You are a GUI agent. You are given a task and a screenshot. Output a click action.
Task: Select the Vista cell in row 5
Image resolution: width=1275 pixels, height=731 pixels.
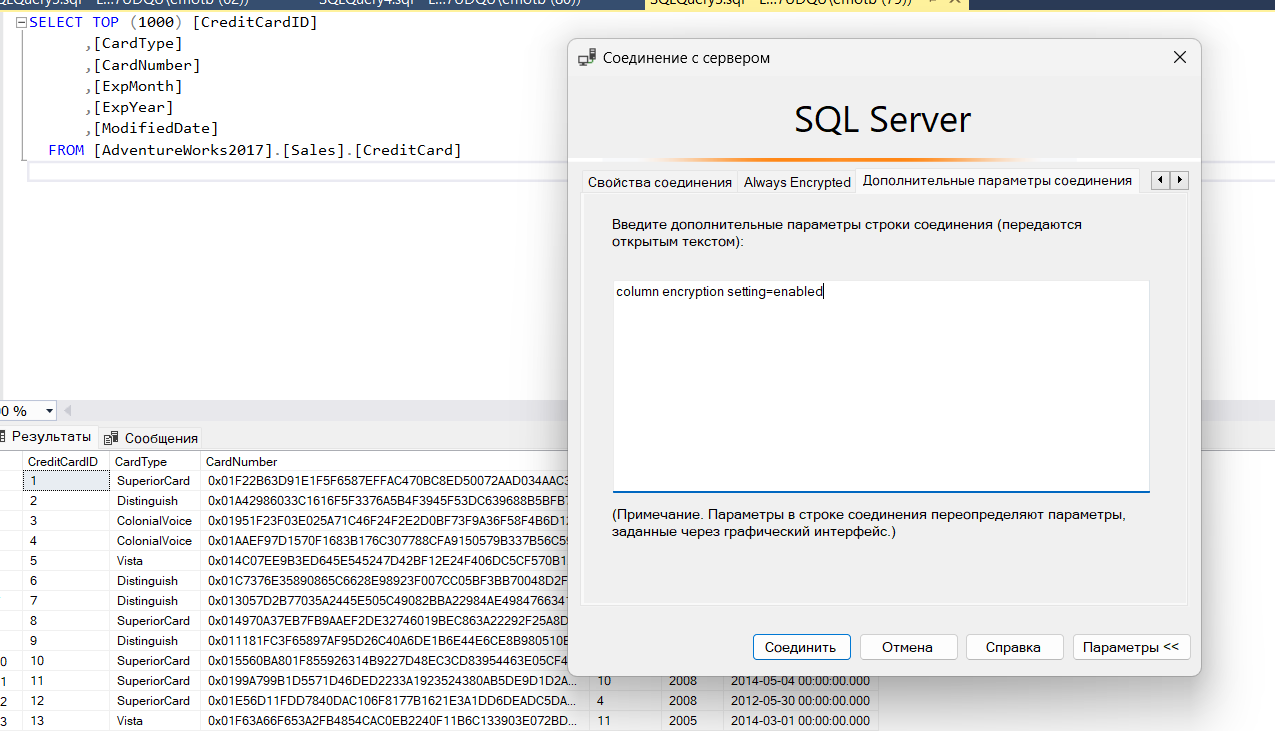pos(154,561)
